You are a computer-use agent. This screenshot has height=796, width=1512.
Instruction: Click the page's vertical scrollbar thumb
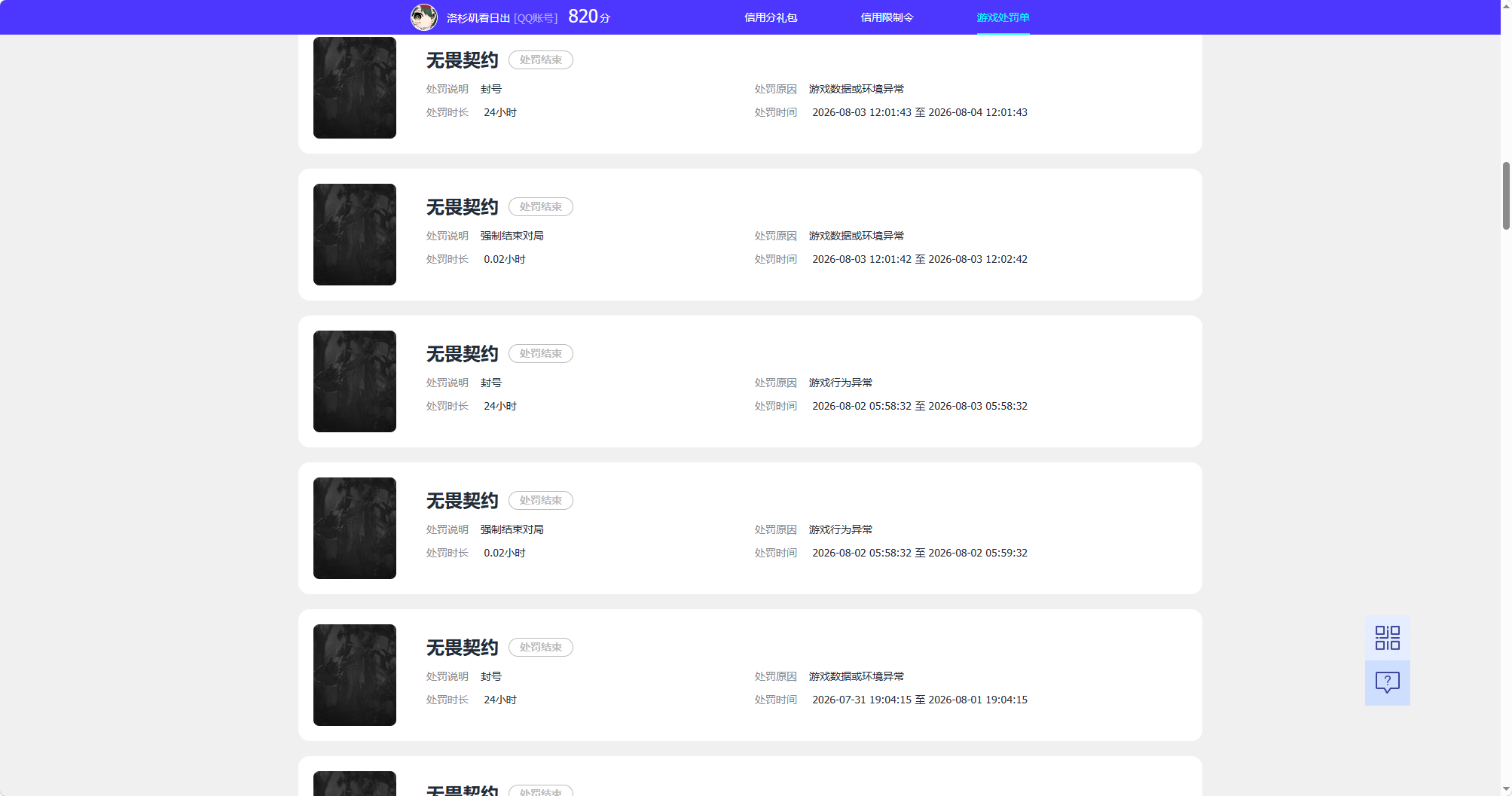tap(1506, 195)
